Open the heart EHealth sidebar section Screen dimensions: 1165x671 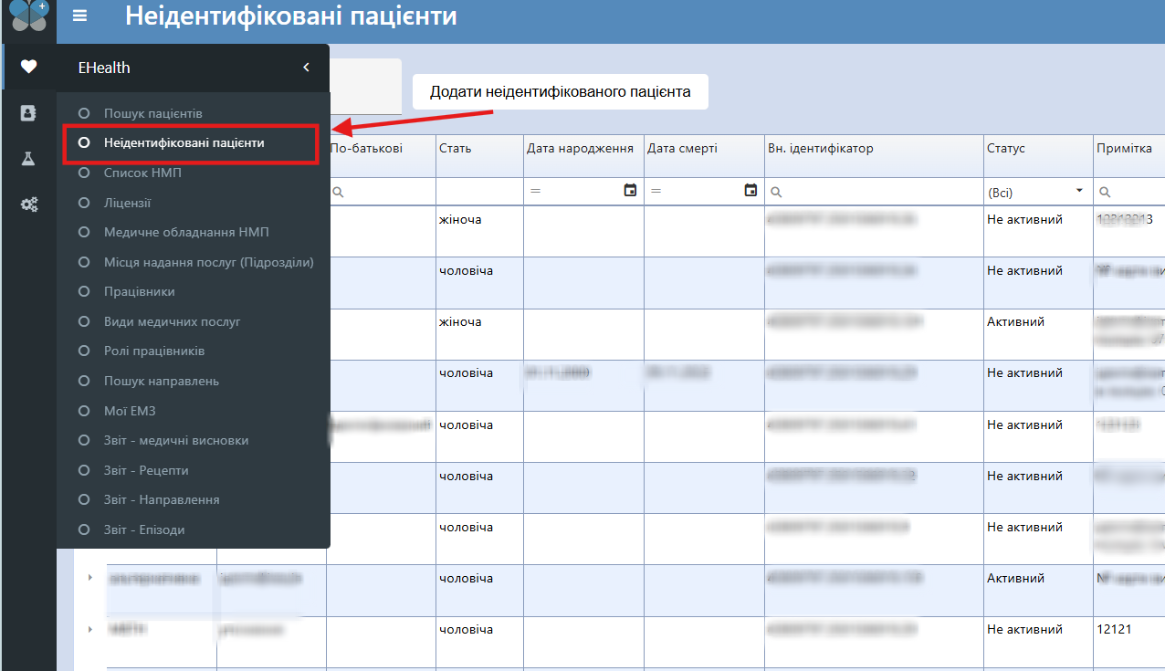click(28, 67)
